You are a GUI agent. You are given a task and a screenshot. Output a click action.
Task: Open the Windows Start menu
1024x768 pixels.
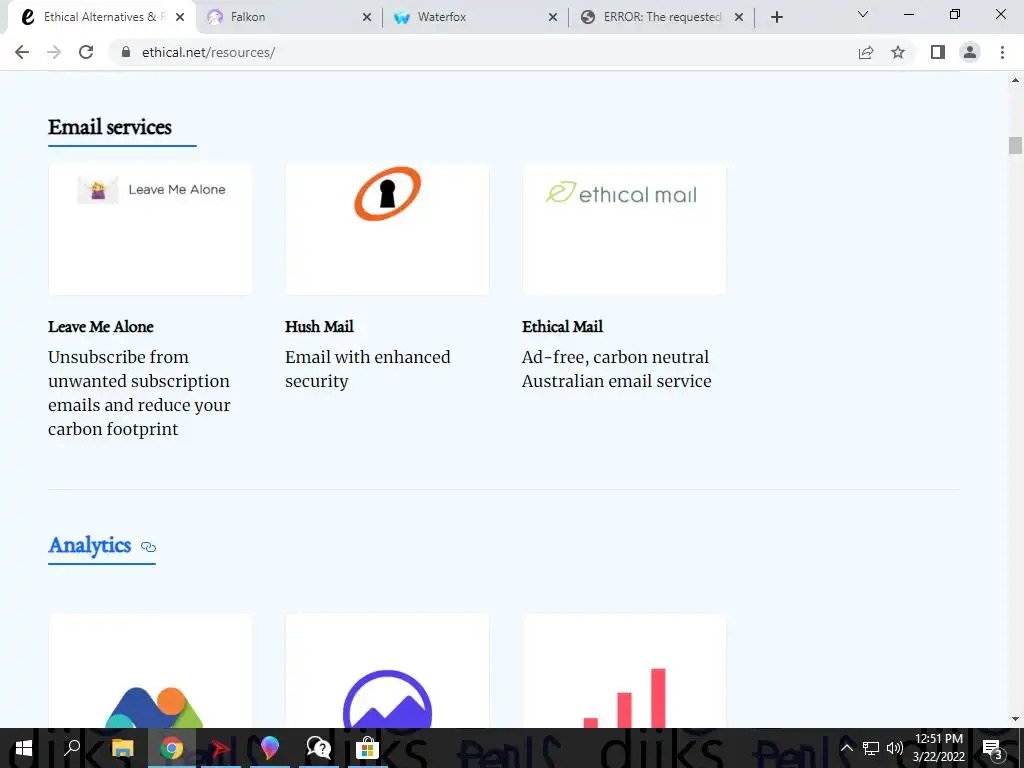24,748
